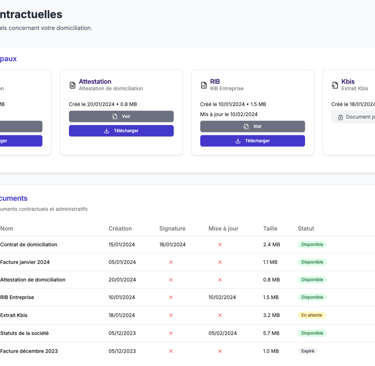375x366 pixels.
Task: Click the Kbis card file icon
Action: click(335, 85)
